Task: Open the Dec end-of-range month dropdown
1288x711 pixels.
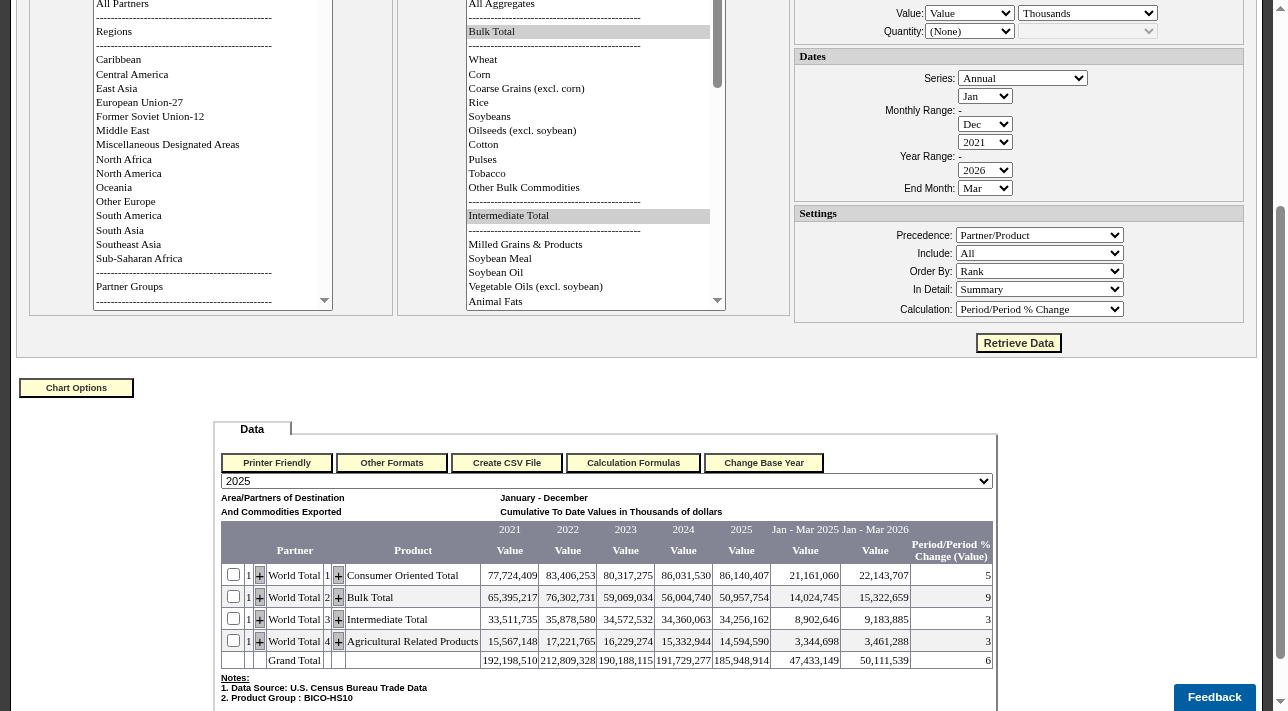Action: (x=985, y=124)
